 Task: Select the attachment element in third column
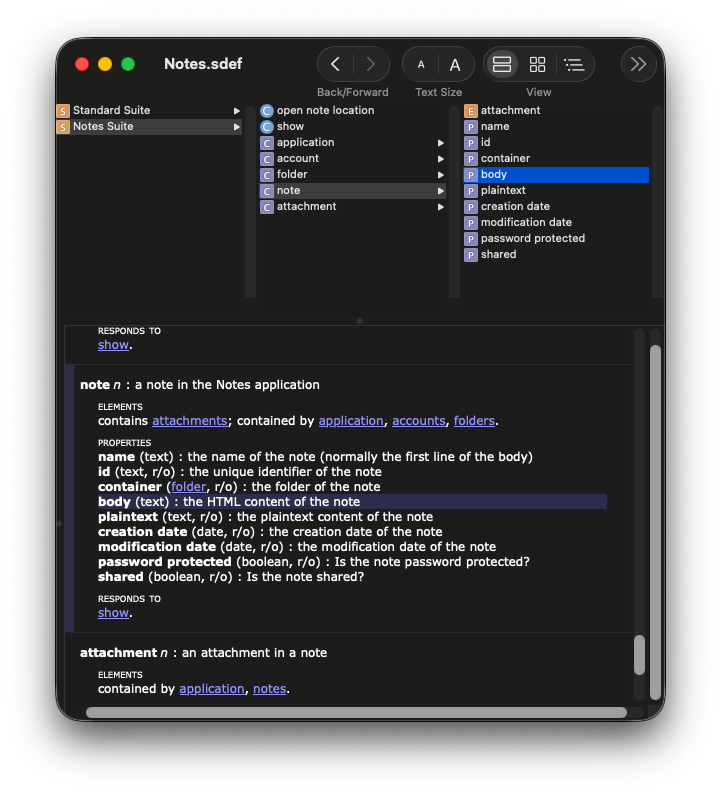[x=556, y=111]
